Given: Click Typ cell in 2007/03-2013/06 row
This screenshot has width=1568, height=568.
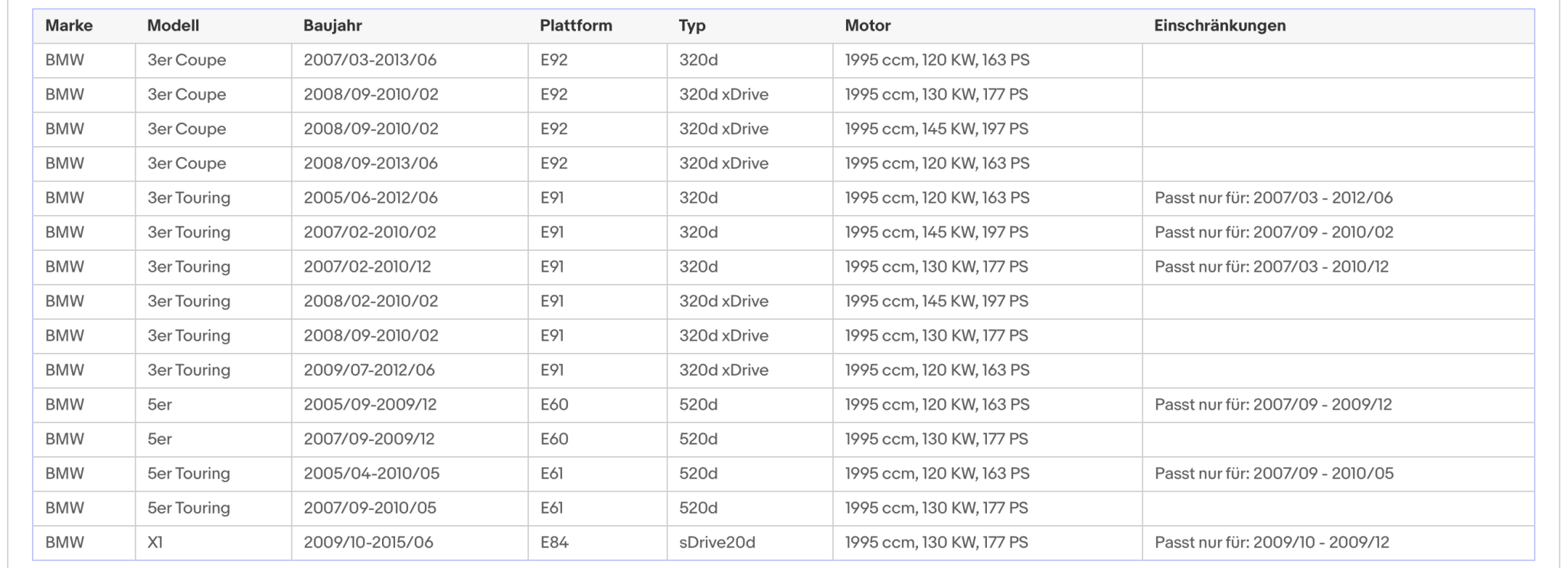Looking at the screenshot, I should (x=750, y=60).
